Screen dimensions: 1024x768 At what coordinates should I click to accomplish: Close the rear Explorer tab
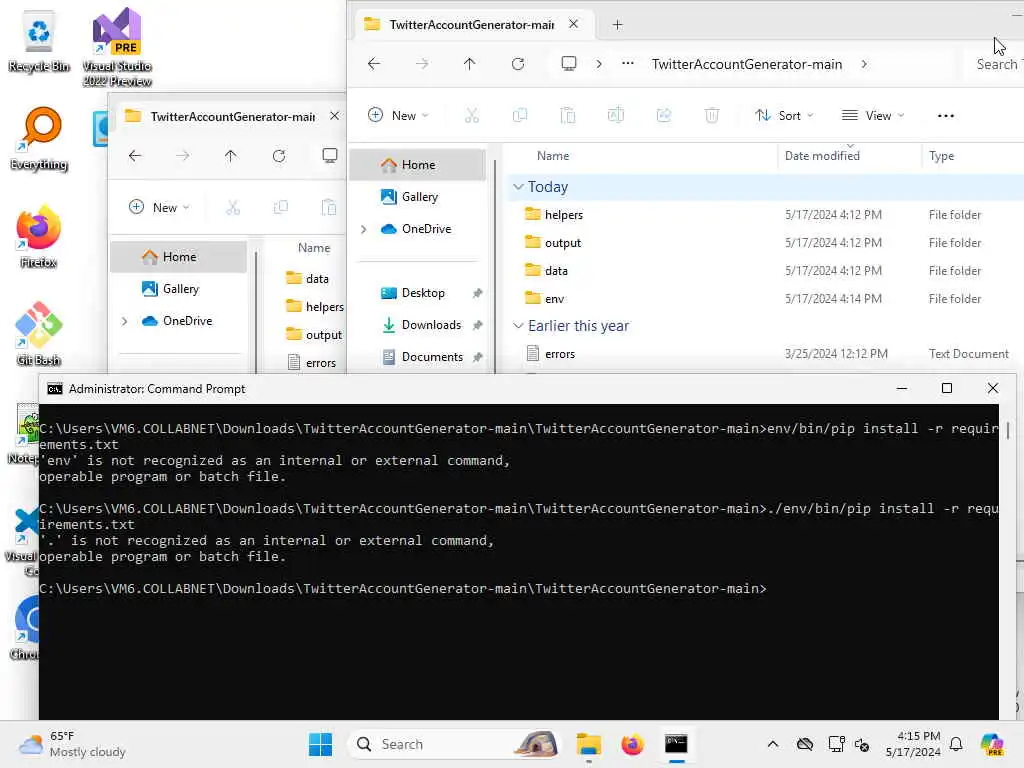(334, 116)
